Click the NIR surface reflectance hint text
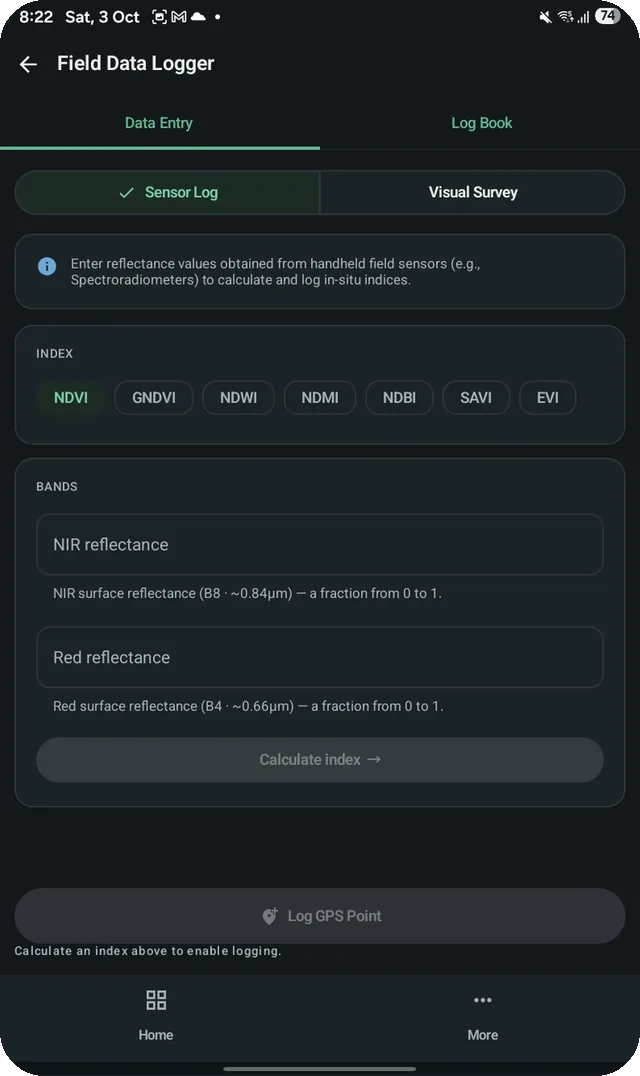The height and width of the screenshot is (1076, 640). [x=247, y=594]
